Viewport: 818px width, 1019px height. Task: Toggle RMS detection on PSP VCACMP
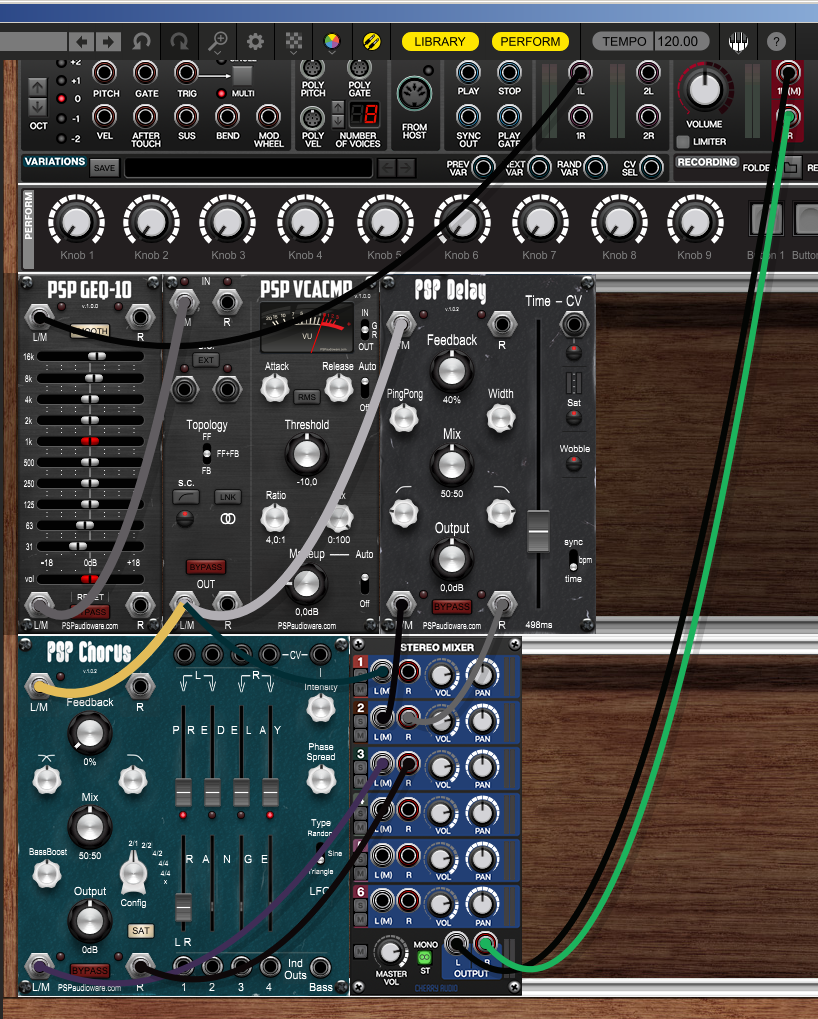point(307,397)
